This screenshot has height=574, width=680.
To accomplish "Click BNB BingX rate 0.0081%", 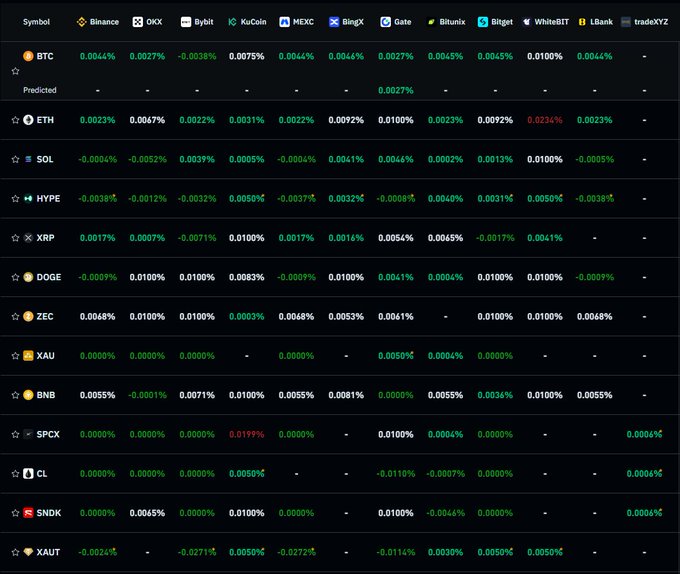I will click(346, 395).
